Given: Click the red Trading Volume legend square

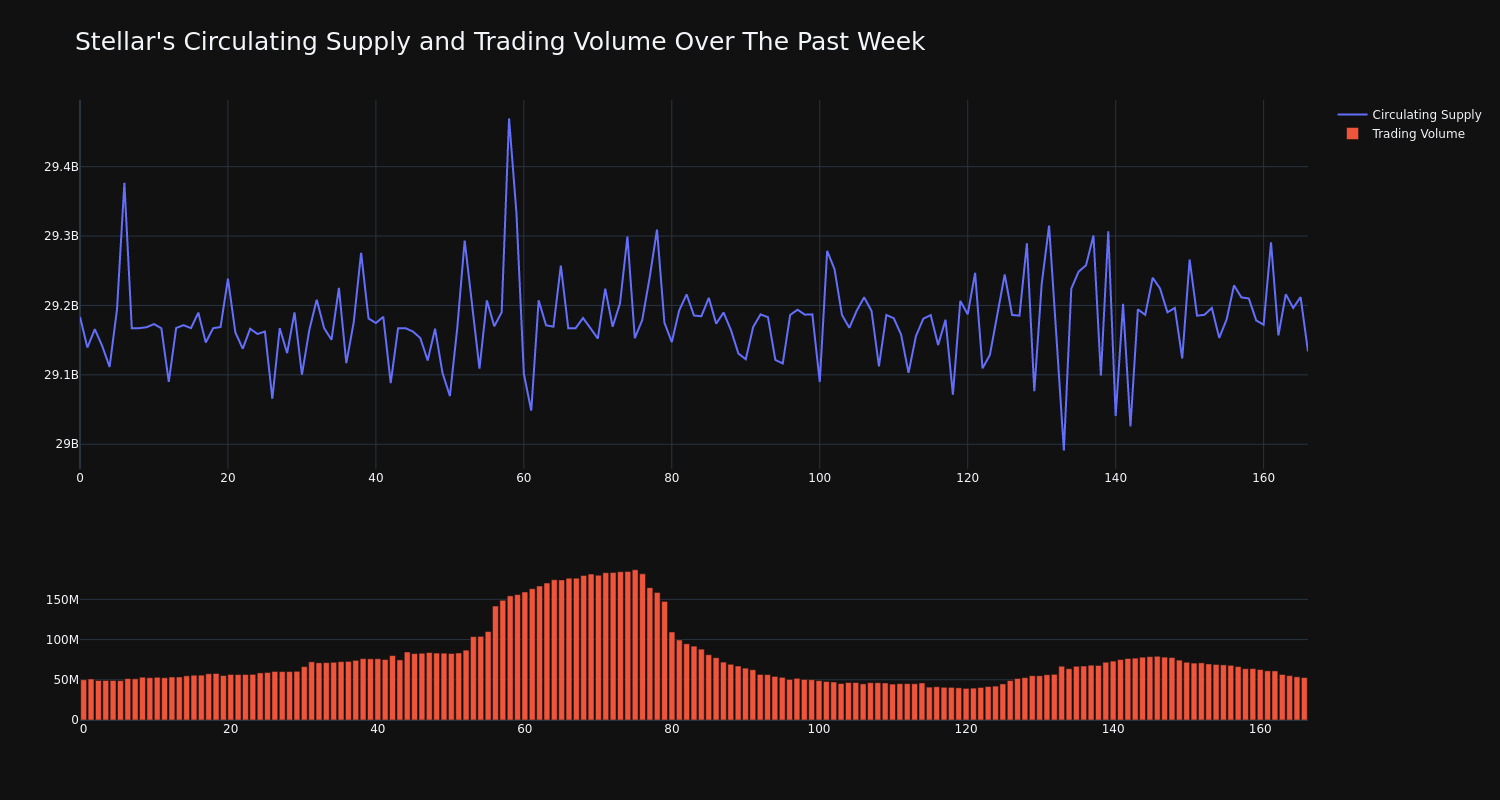Looking at the screenshot, I should (1352, 134).
